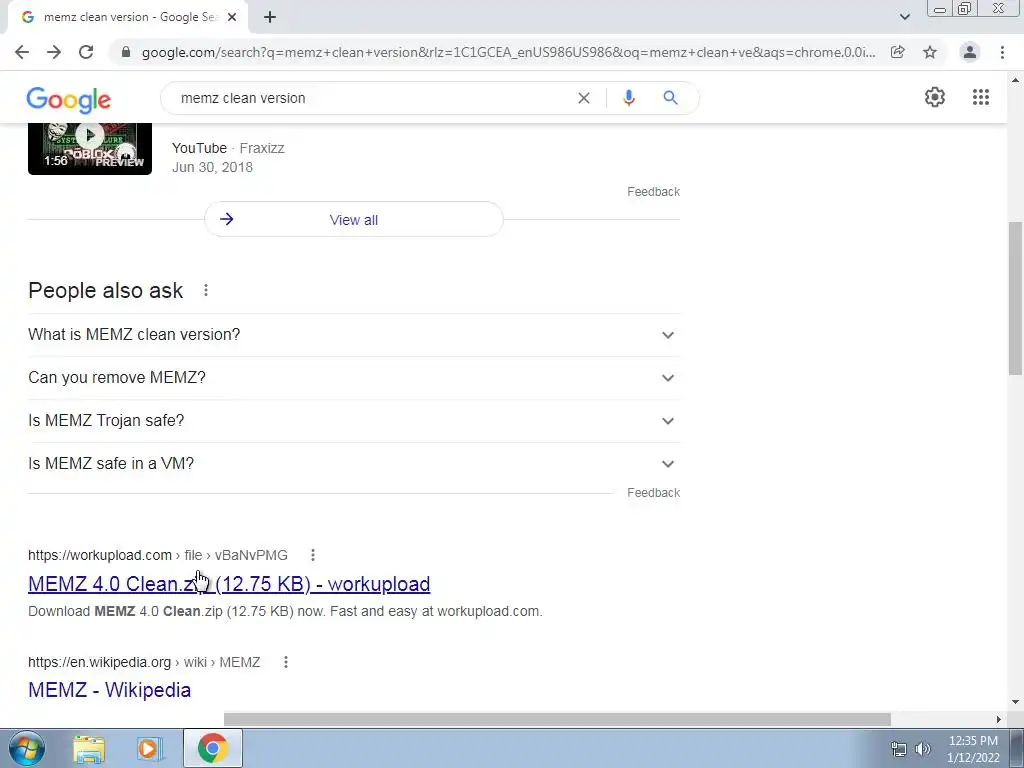Open options for workupload result

(x=313, y=555)
